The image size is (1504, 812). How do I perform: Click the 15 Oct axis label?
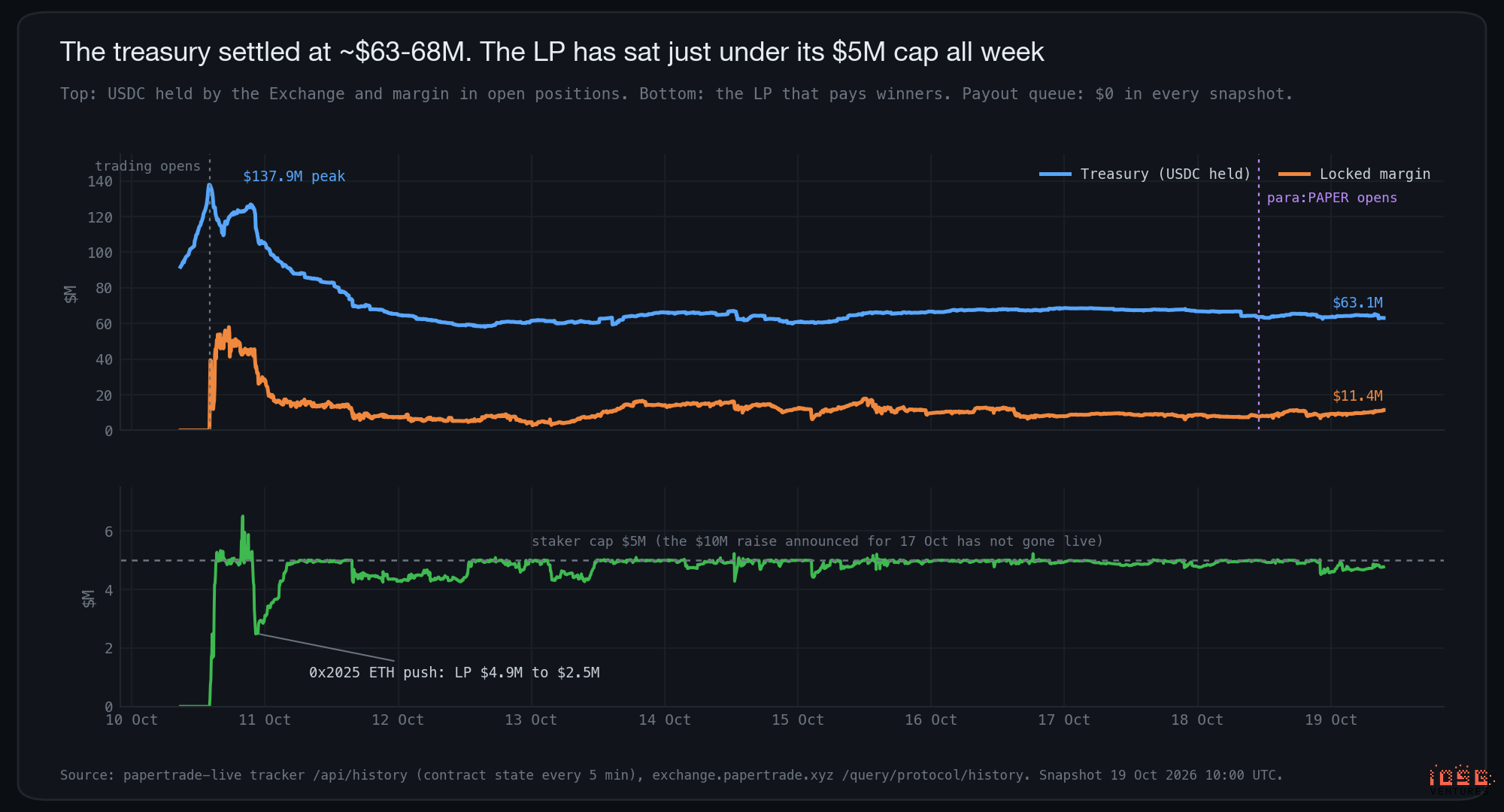pos(798,720)
